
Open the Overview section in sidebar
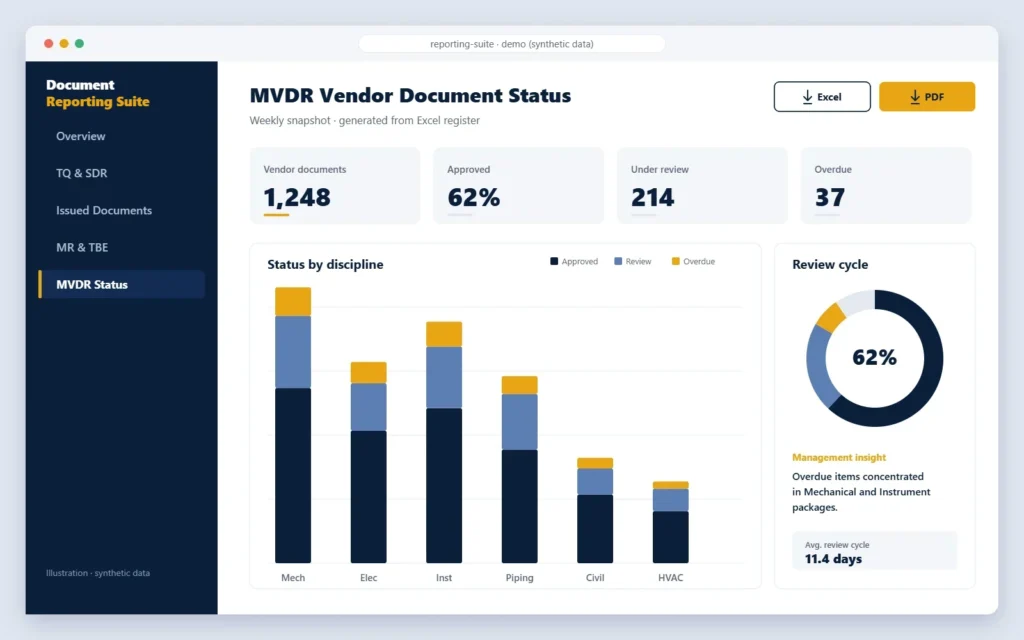(x=80, y=136)
